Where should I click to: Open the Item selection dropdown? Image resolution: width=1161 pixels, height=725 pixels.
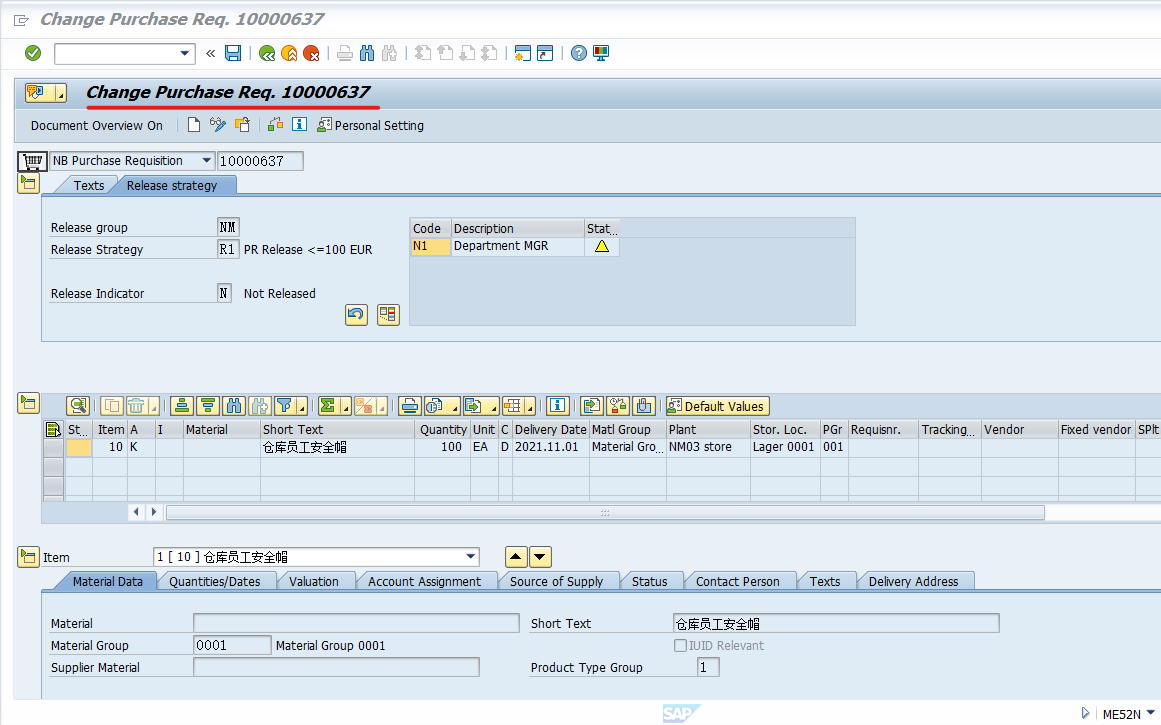(469, 557)
